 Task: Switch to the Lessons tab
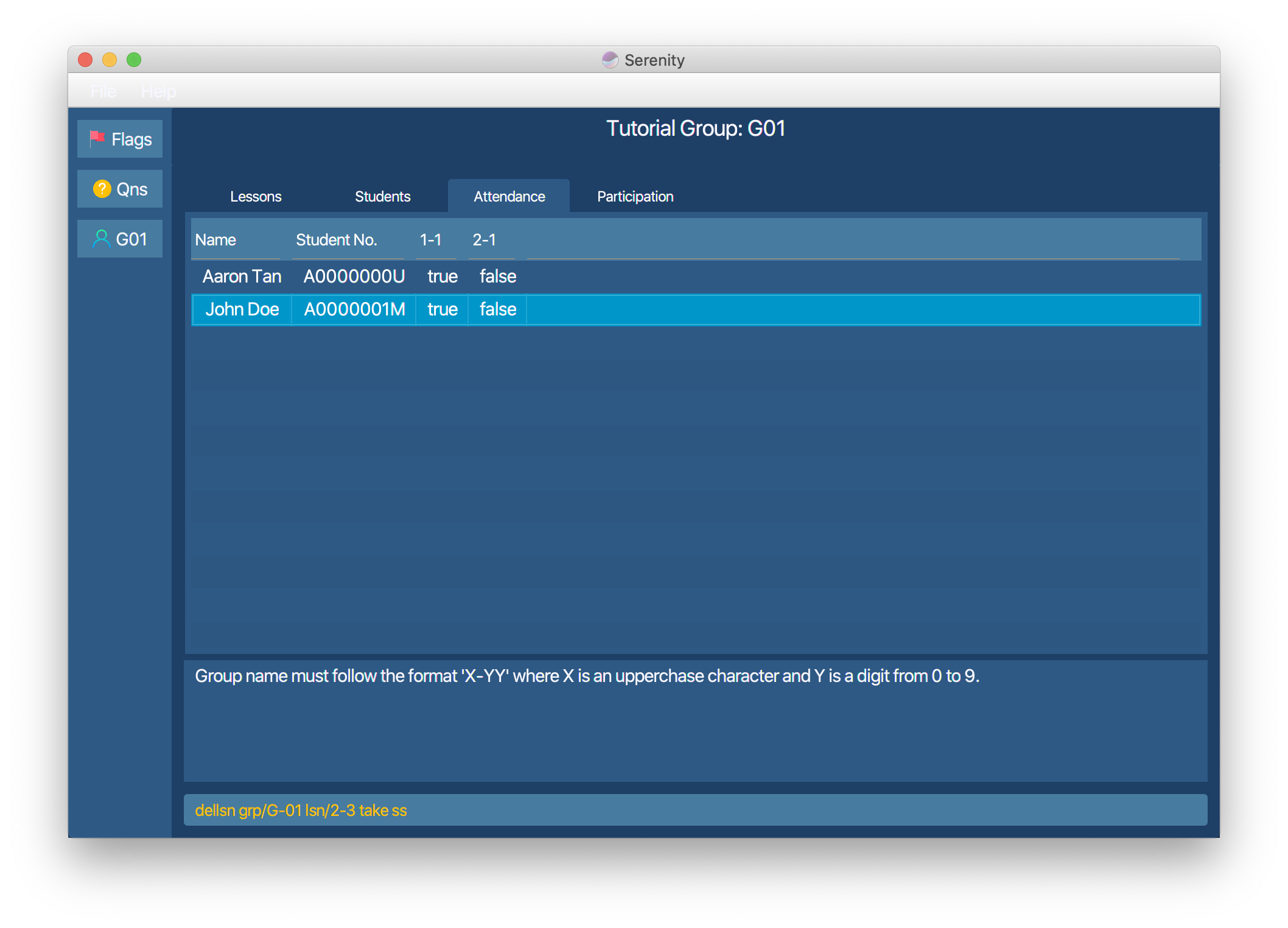pyautogui.click(x=256, y=197)
